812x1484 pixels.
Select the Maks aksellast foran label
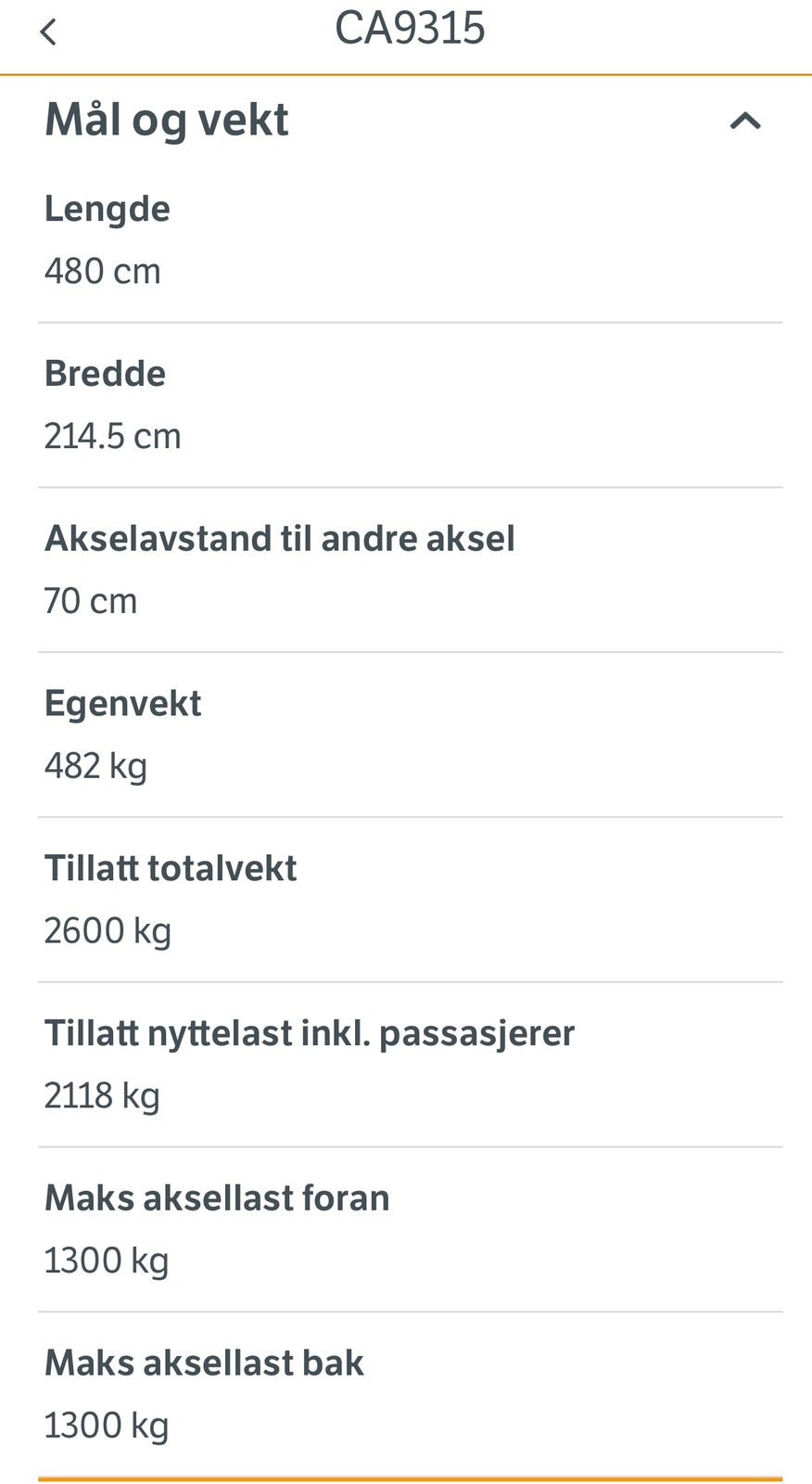tap(218, 1198)
